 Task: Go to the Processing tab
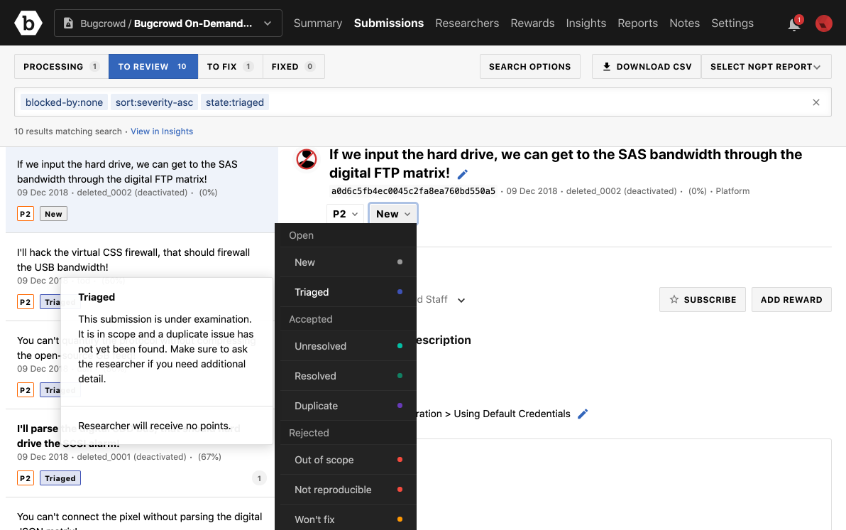[x=61, y=67]
